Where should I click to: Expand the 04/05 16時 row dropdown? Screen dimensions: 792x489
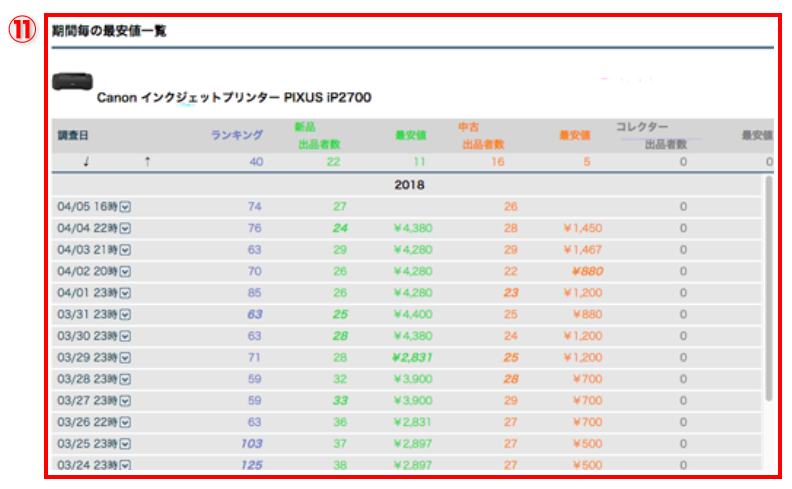coord(125,207)
